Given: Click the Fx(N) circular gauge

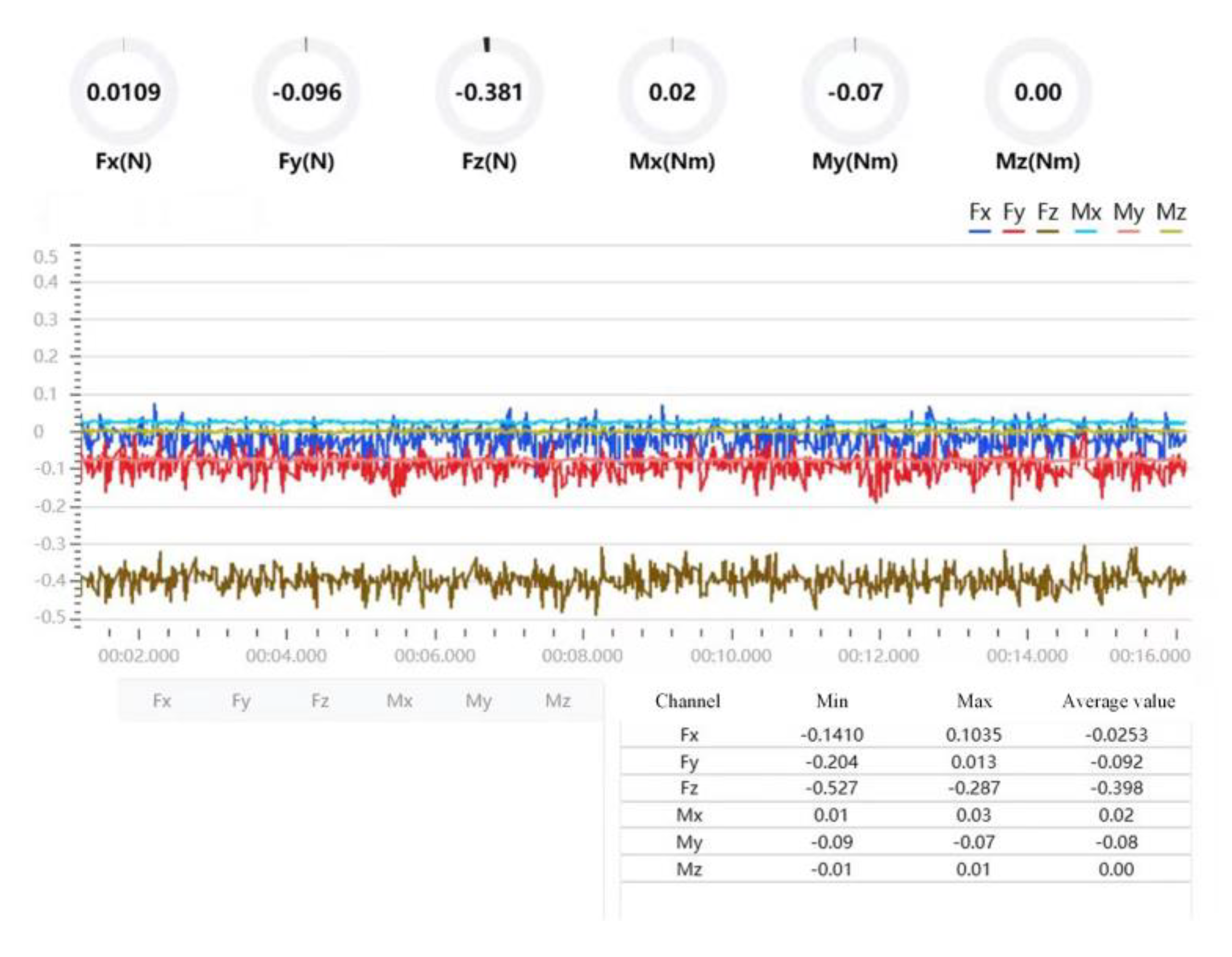Looking at the screenshot, I should [x=123, y=92].
